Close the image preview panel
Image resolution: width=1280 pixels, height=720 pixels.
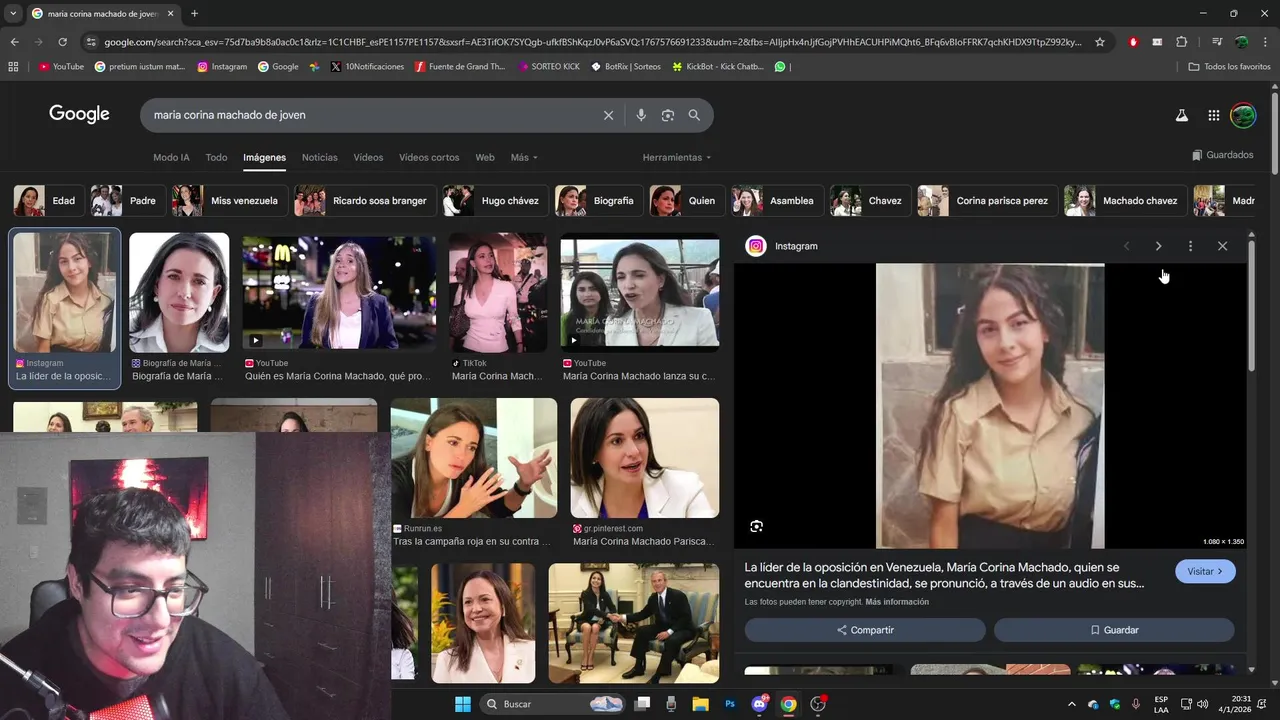(x=1222, y=246)
